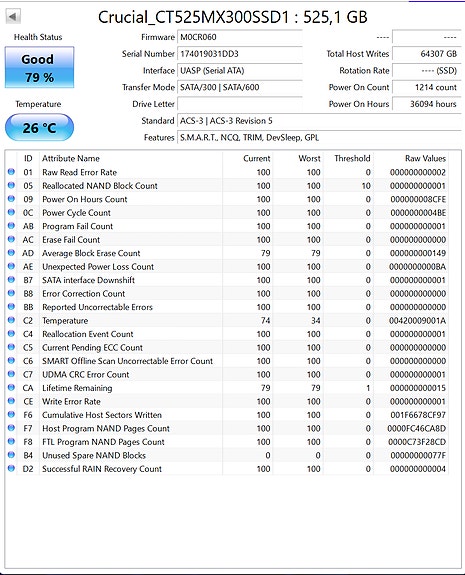This screenshot has height=575, width=465.
Task: Select the 'Lifetime Remaining' attribute name
Action: coord(77,388)
